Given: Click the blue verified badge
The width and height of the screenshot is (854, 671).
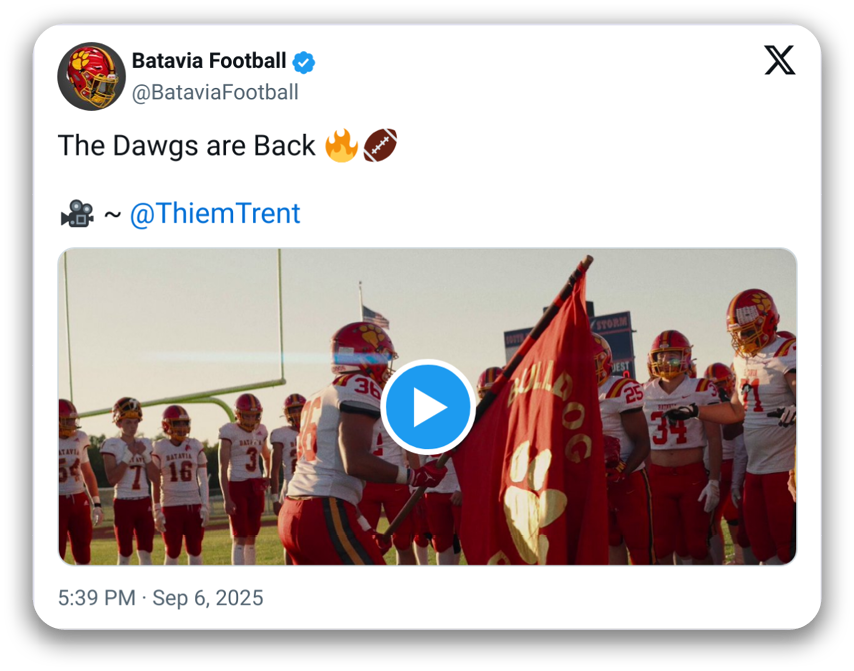Looking at the screenshot, I should [x=304, y=62].
